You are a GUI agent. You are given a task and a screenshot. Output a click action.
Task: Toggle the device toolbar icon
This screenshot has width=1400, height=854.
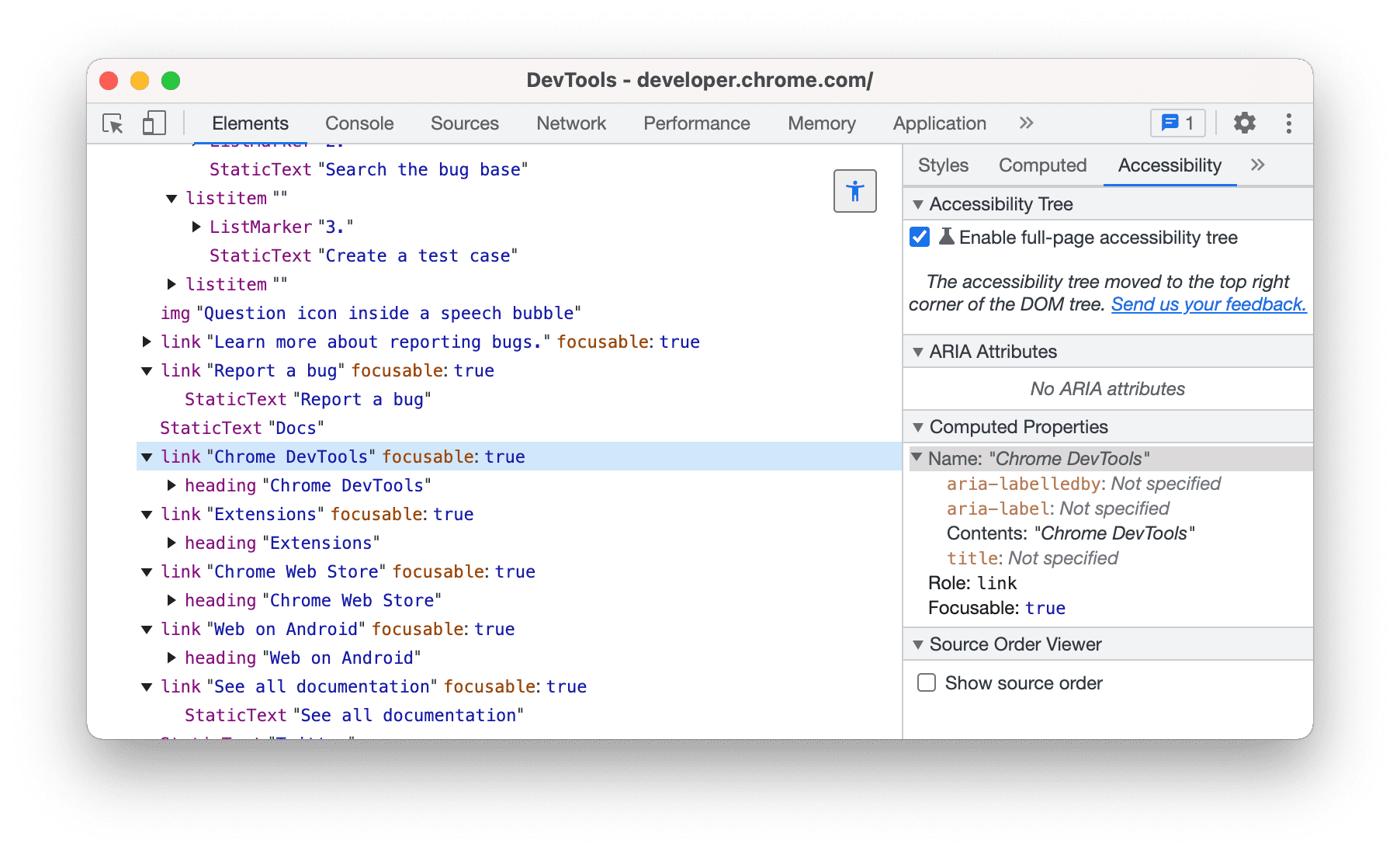pos(153,123)
